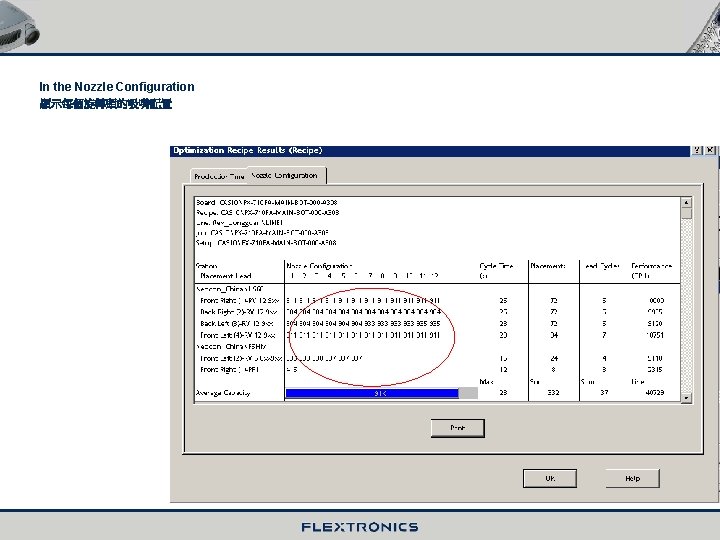
Task: Click total time value 40929
Action: 654,393
